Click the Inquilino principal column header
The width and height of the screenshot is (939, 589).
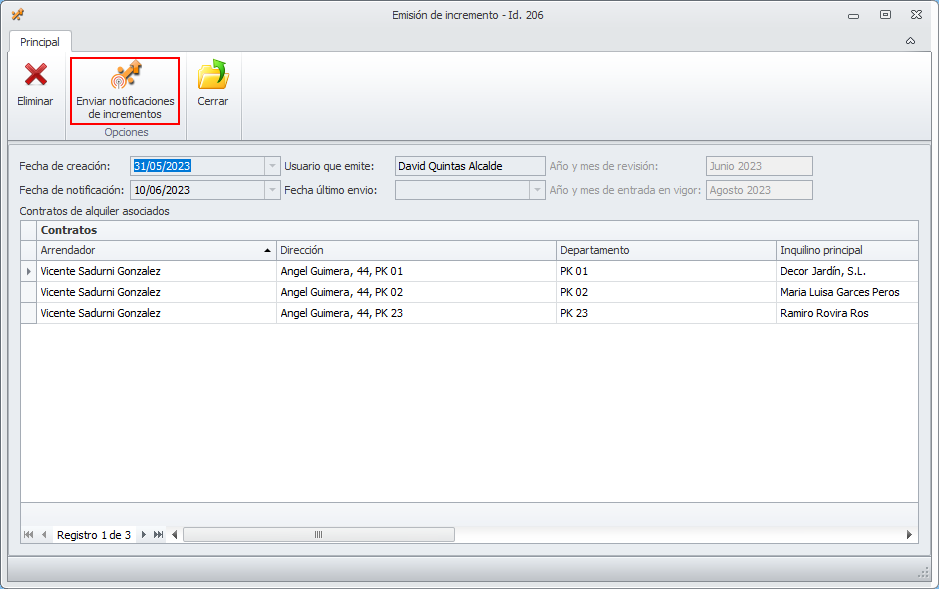(x=847, y=250)
